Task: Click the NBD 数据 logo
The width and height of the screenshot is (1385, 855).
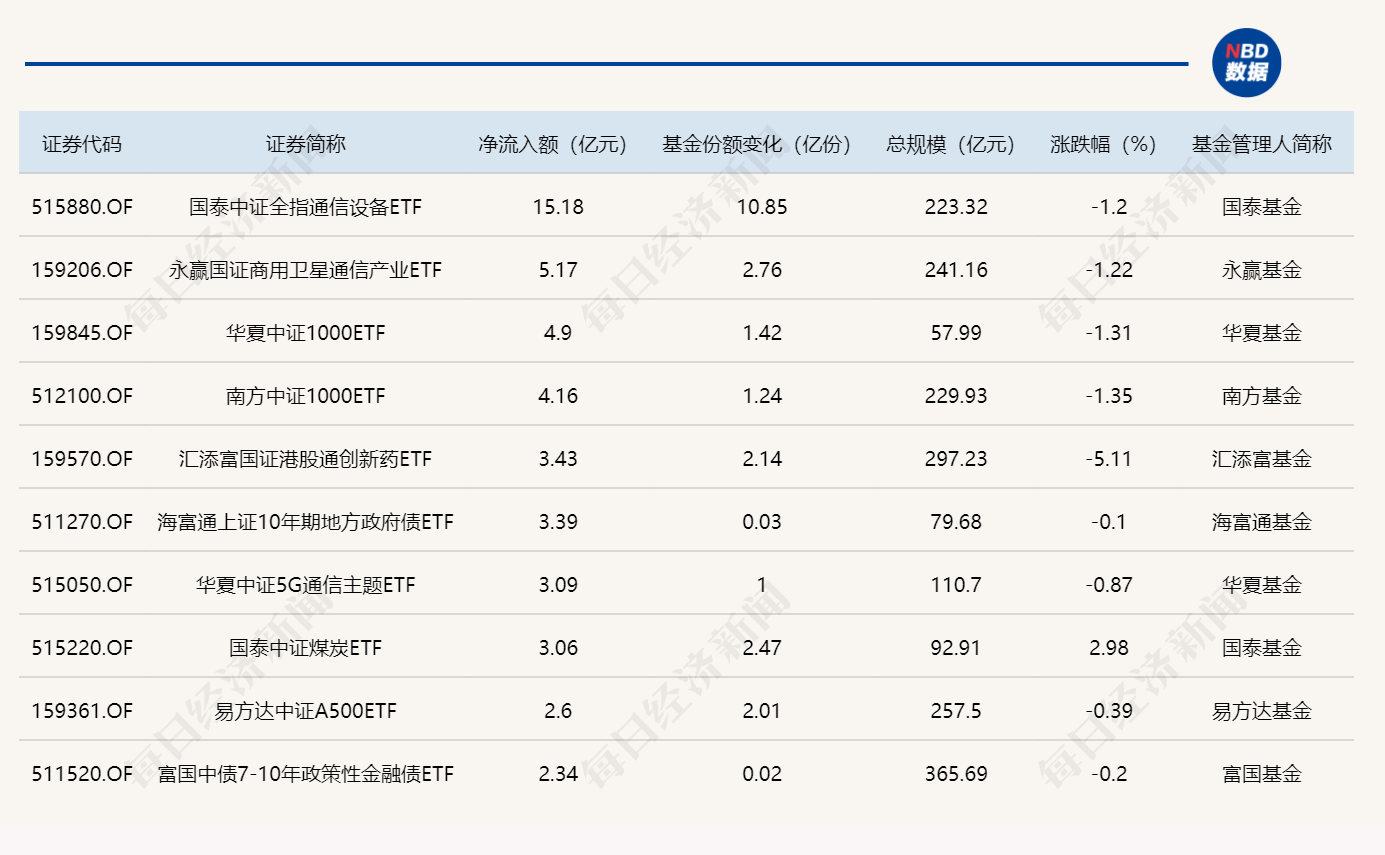Action: pos(1248,63)
